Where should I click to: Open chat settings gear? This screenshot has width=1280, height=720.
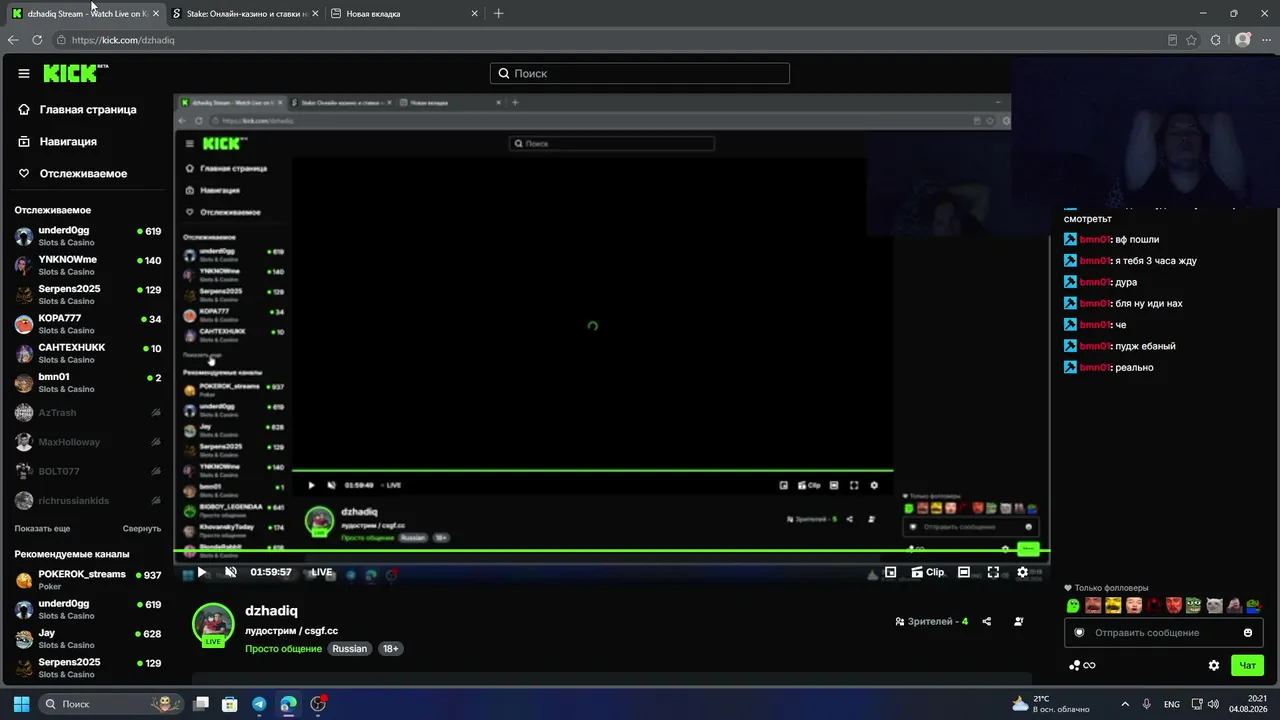(1214, 665)
